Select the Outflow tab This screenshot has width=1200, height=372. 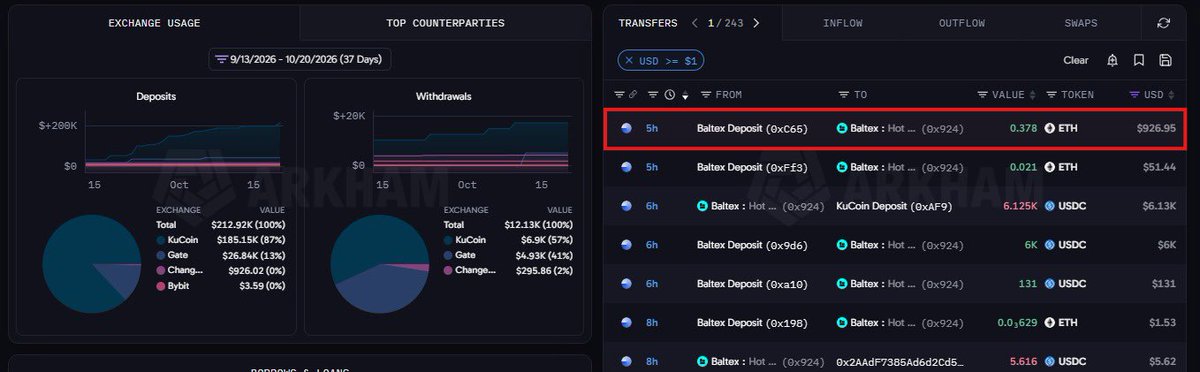(x=962, y=22)
